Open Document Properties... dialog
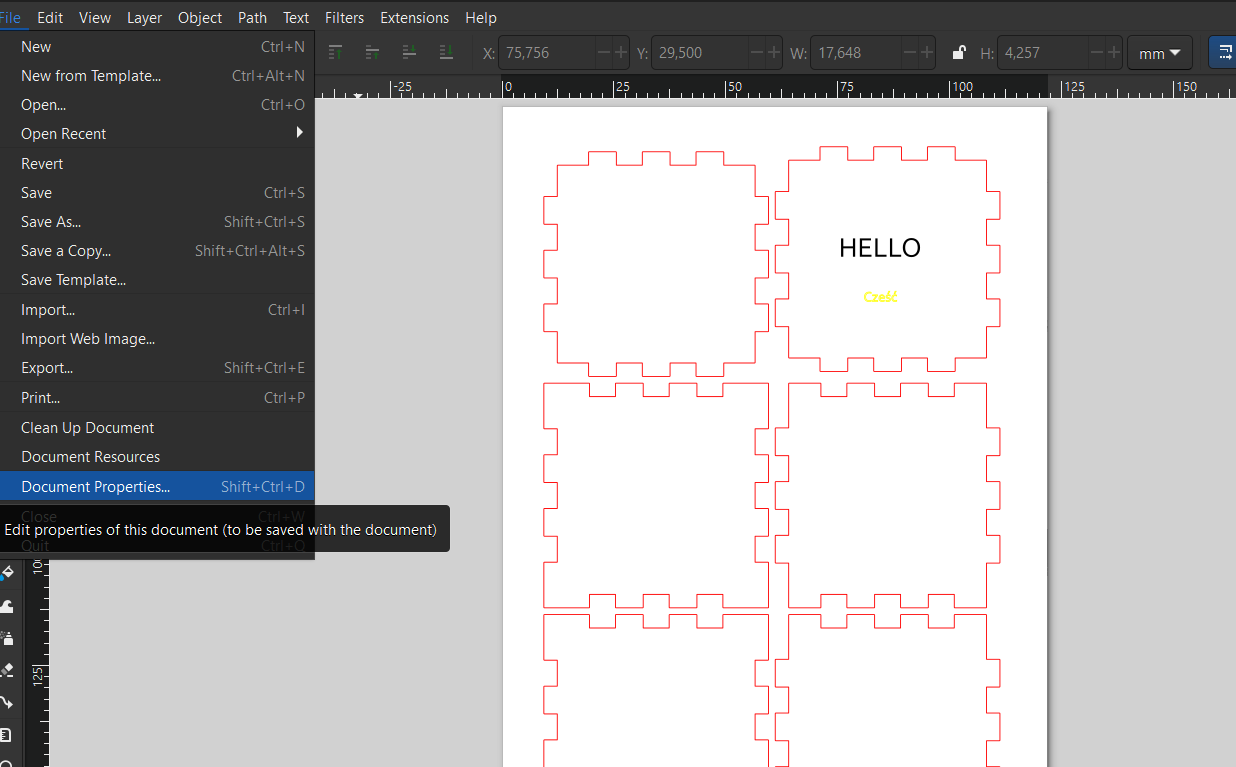Screen dimensions: 1236x767 click(157, 487)
